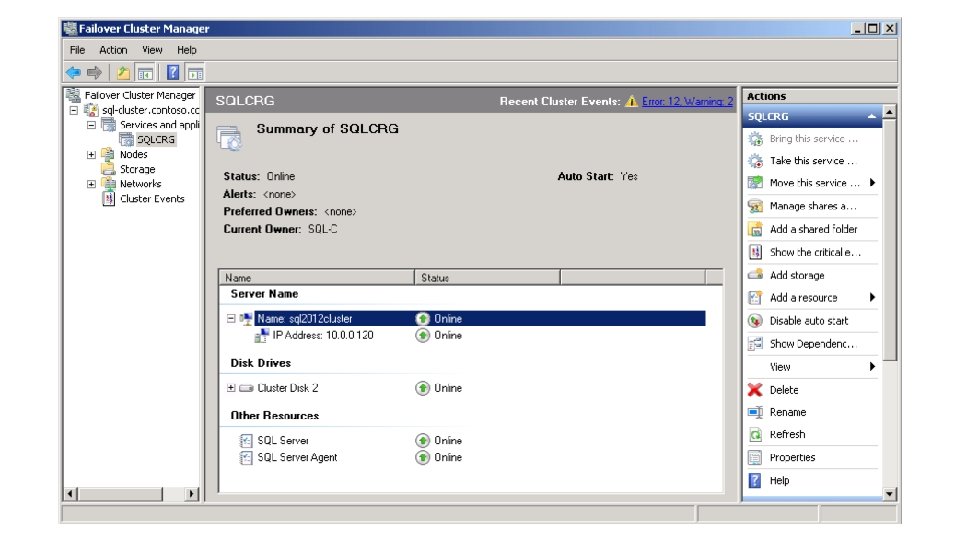960x540 pixels.
Task: Click the tree pane right scroll arrow
Action: click(x=192, y=493)
